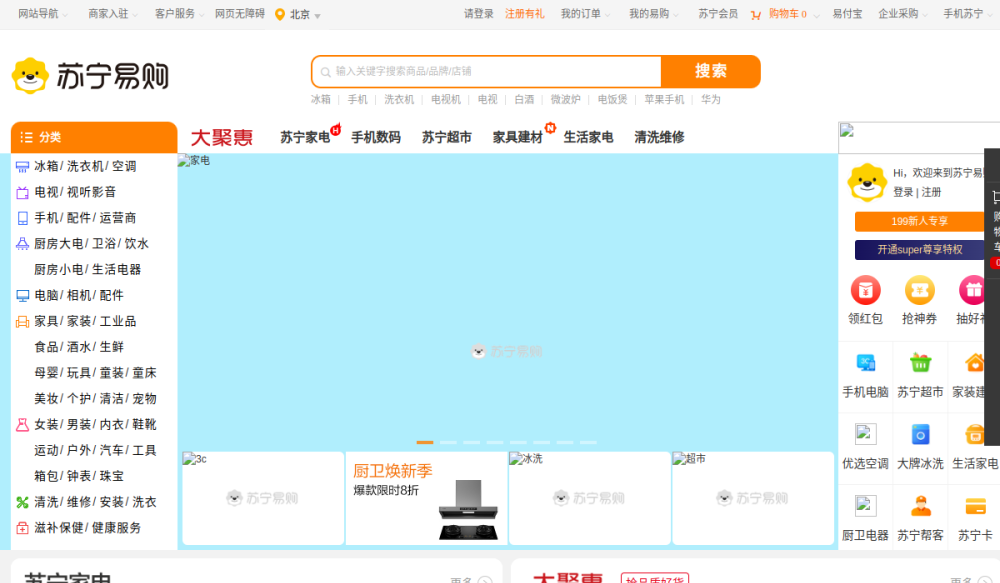1000x583 pixels.
Task: Open the 大牌冰洗 washer icon
Action: coord(920,434)
